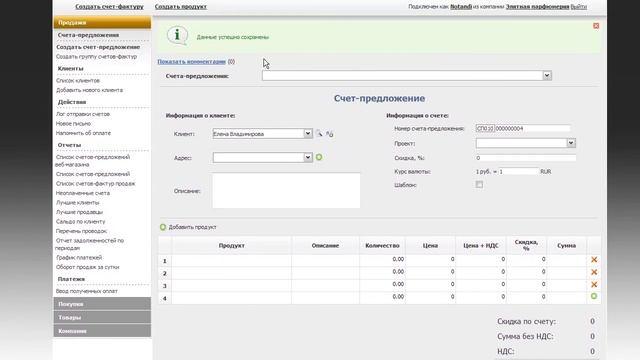Image resolution: width=640 pixels, height=360 pixels.
Task: Click the Продукт cell in row 1
Action: tap(231, 260)
